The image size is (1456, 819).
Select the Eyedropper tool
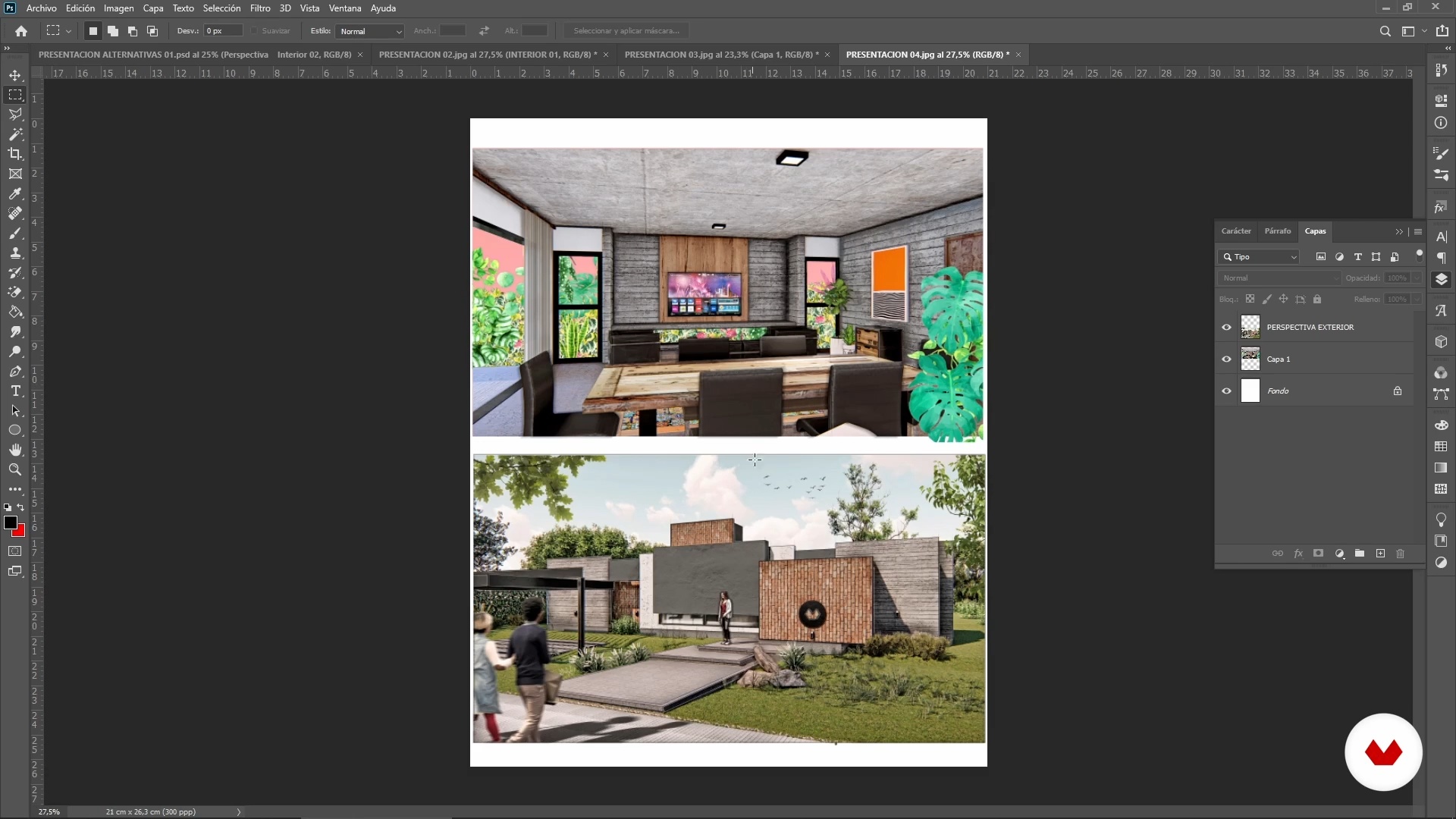pyautogui.click(x=15, y=193)
